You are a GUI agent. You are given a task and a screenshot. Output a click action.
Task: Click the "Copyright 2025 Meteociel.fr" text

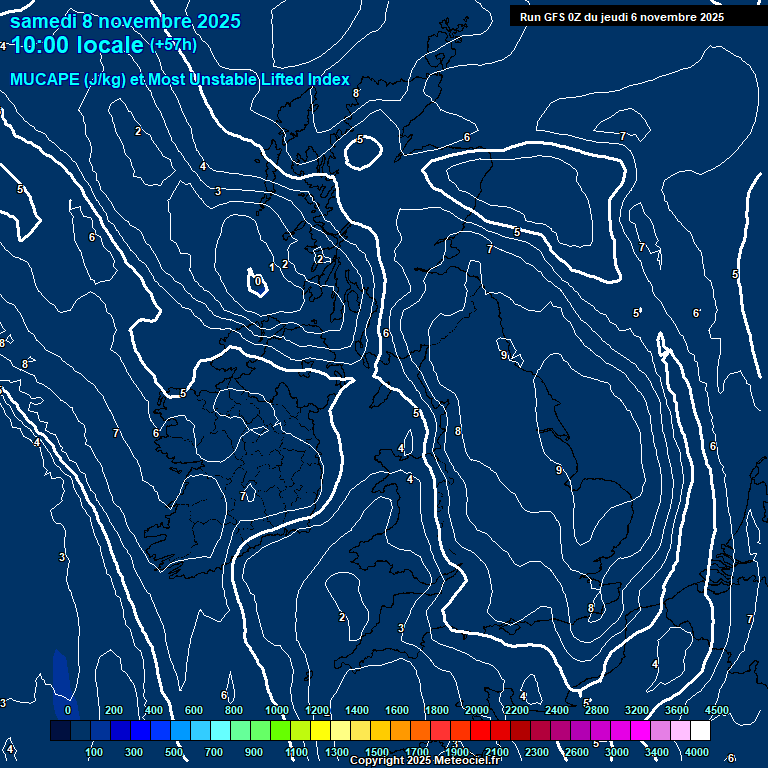point(425,760)
